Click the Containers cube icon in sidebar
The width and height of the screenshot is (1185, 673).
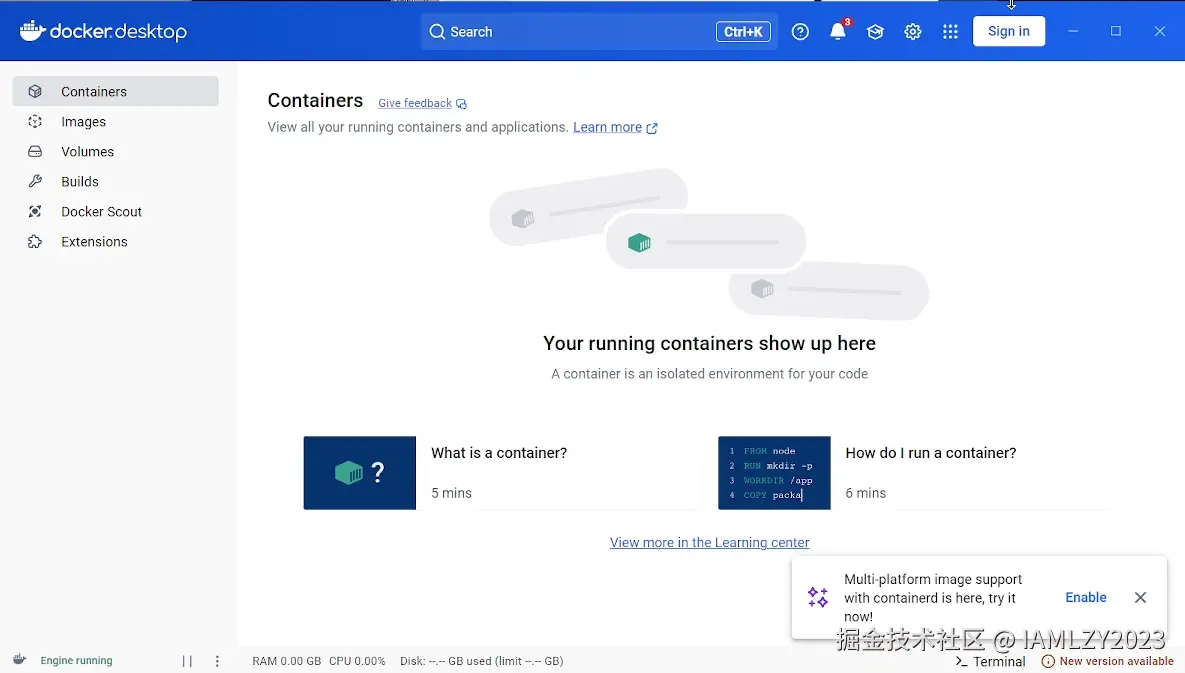coord(35,91)
